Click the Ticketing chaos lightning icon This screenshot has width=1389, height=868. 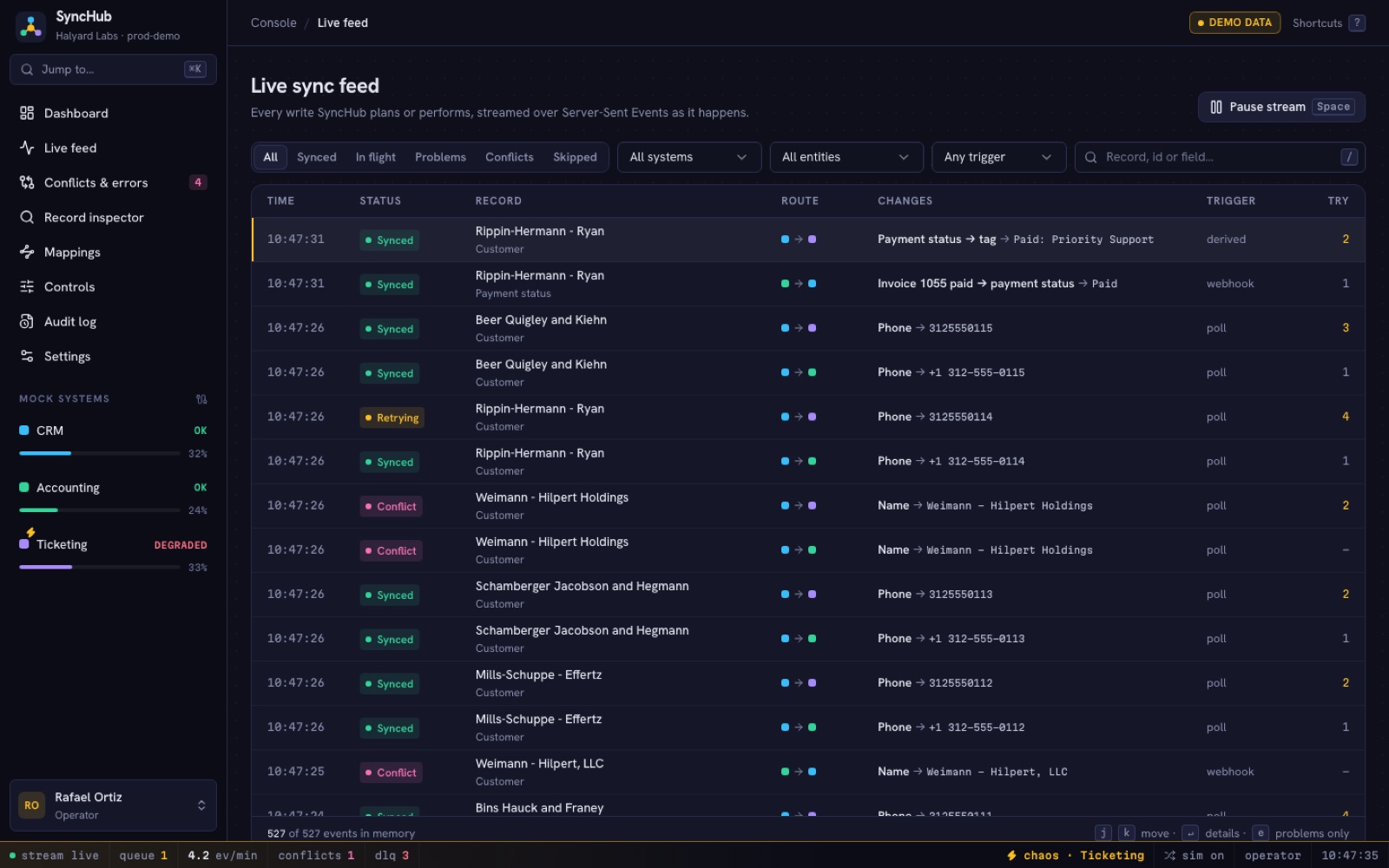click(x=30, y=532)
